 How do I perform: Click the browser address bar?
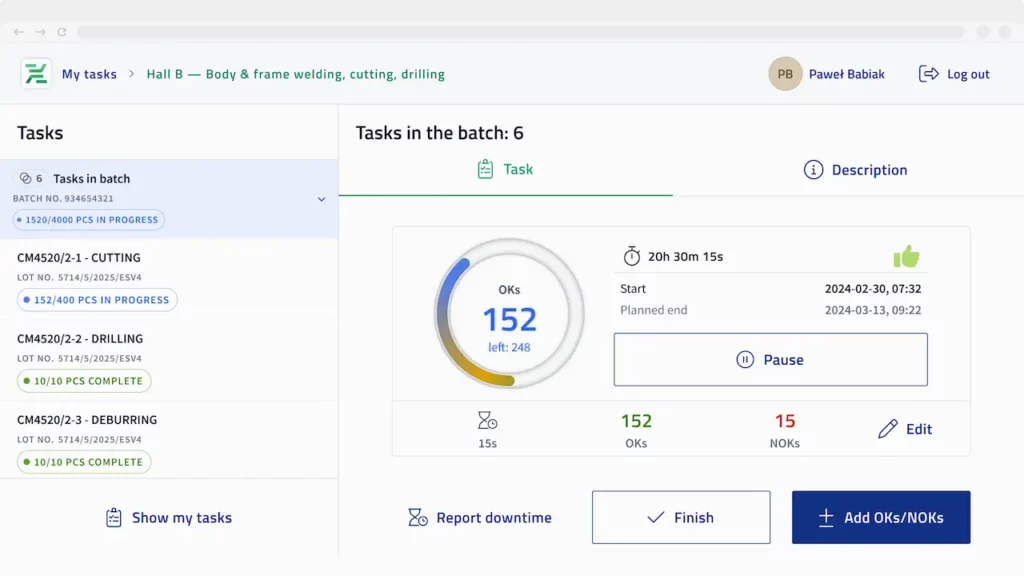click(x=520, y=32)
